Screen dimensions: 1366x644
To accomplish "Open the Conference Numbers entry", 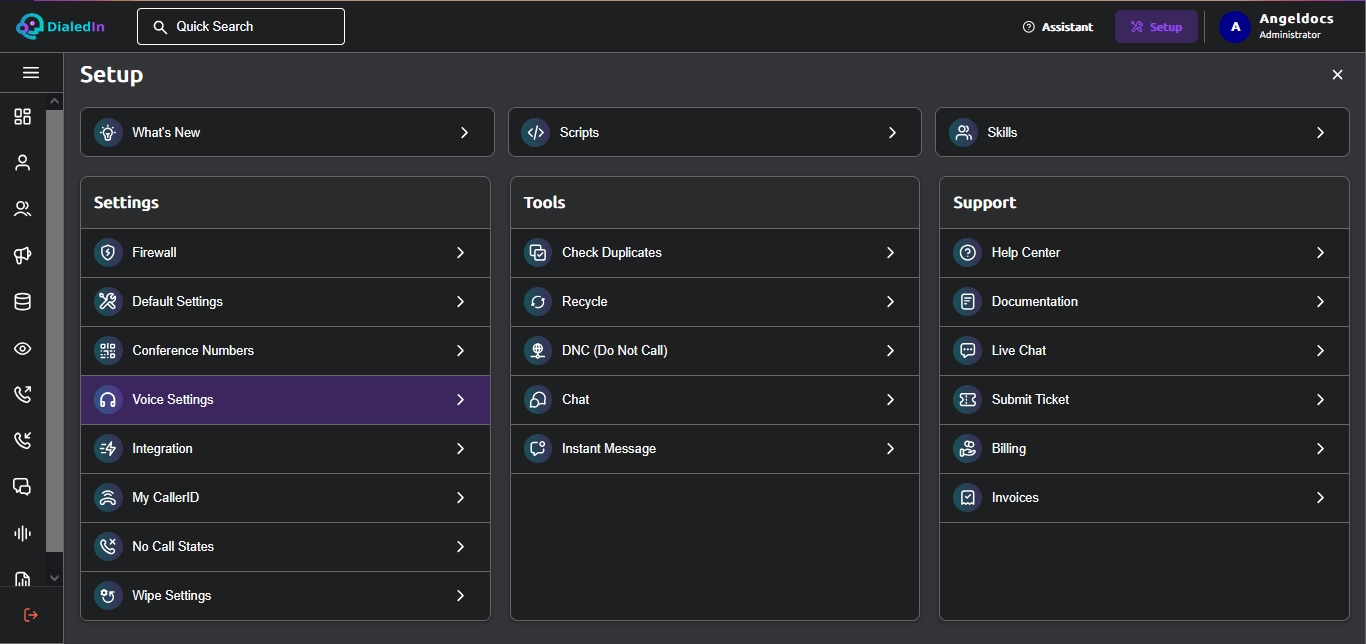I will pos(285,351).
